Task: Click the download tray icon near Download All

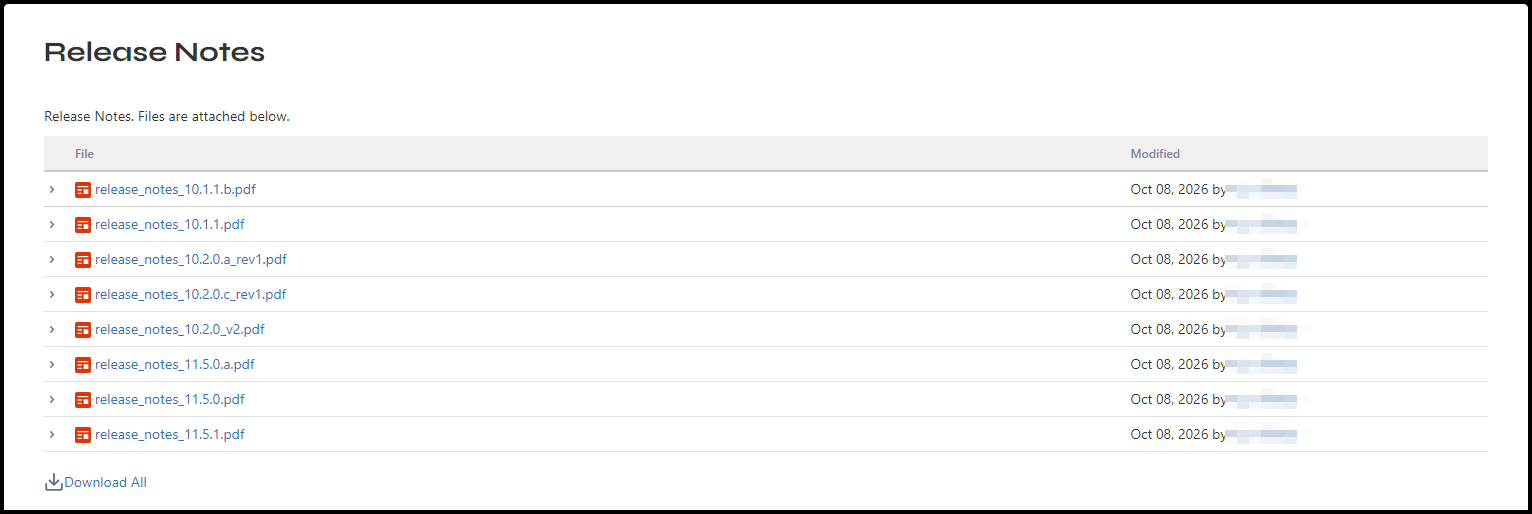Action: point(54,482)
